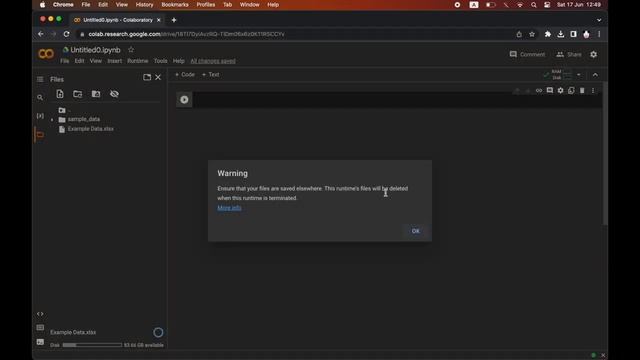Open table of contents sidebar icon
This screenshot has height=360, width=640.
pos(40,79)
